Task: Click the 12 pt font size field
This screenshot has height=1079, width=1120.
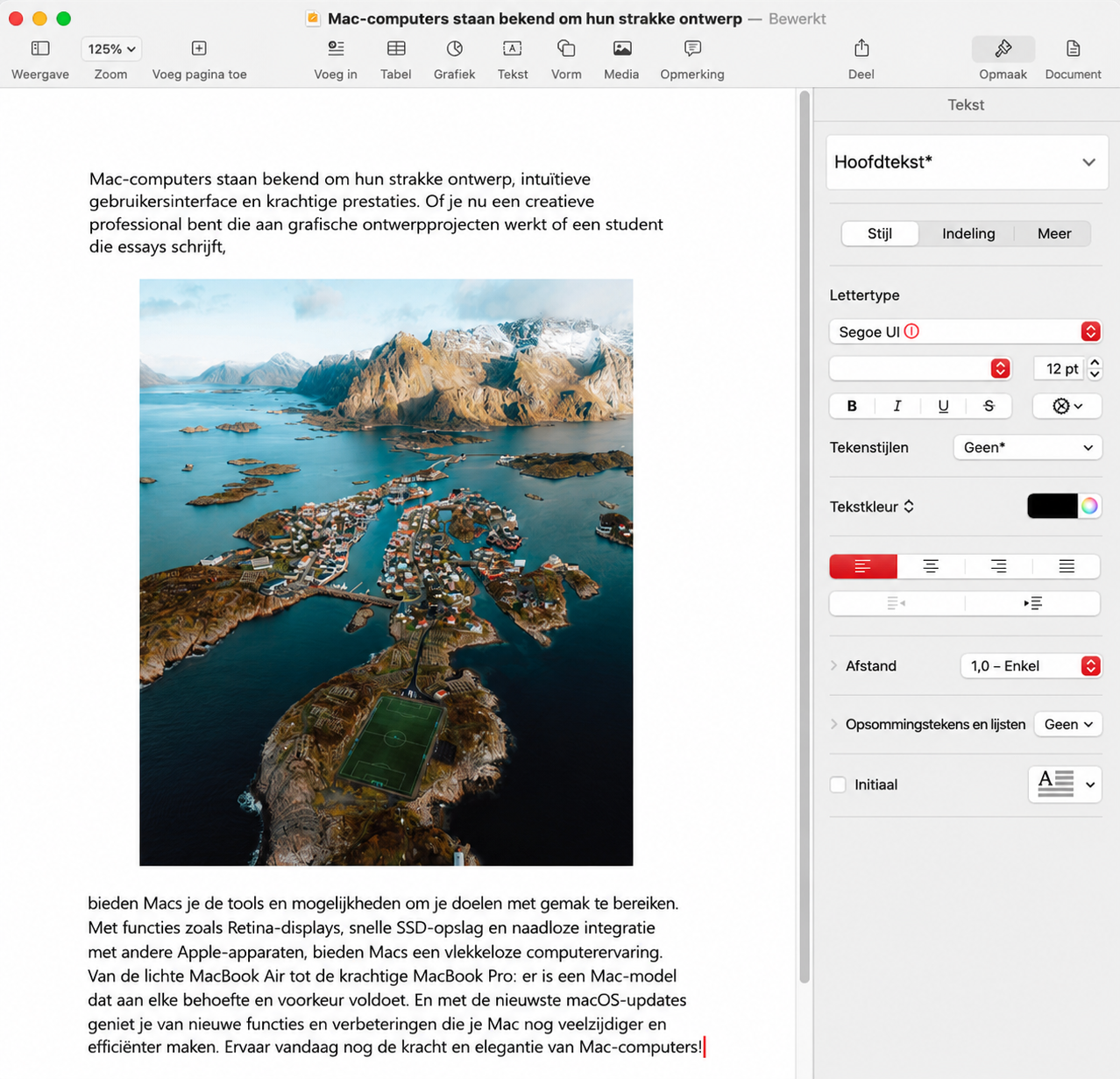Action: pos(1059,369)
